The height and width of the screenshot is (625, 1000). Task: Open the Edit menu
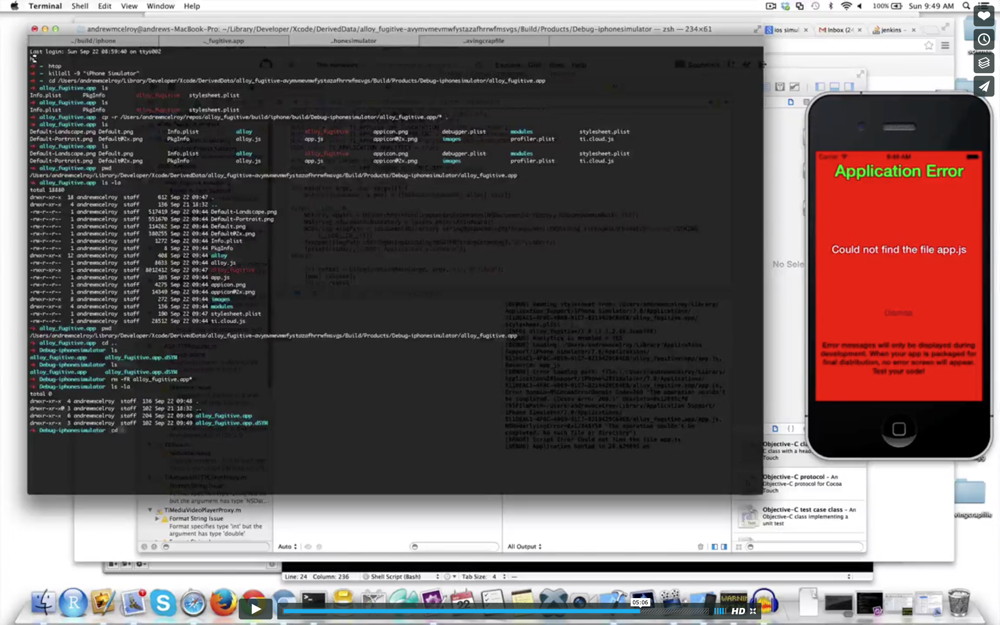tap(105, 6)
